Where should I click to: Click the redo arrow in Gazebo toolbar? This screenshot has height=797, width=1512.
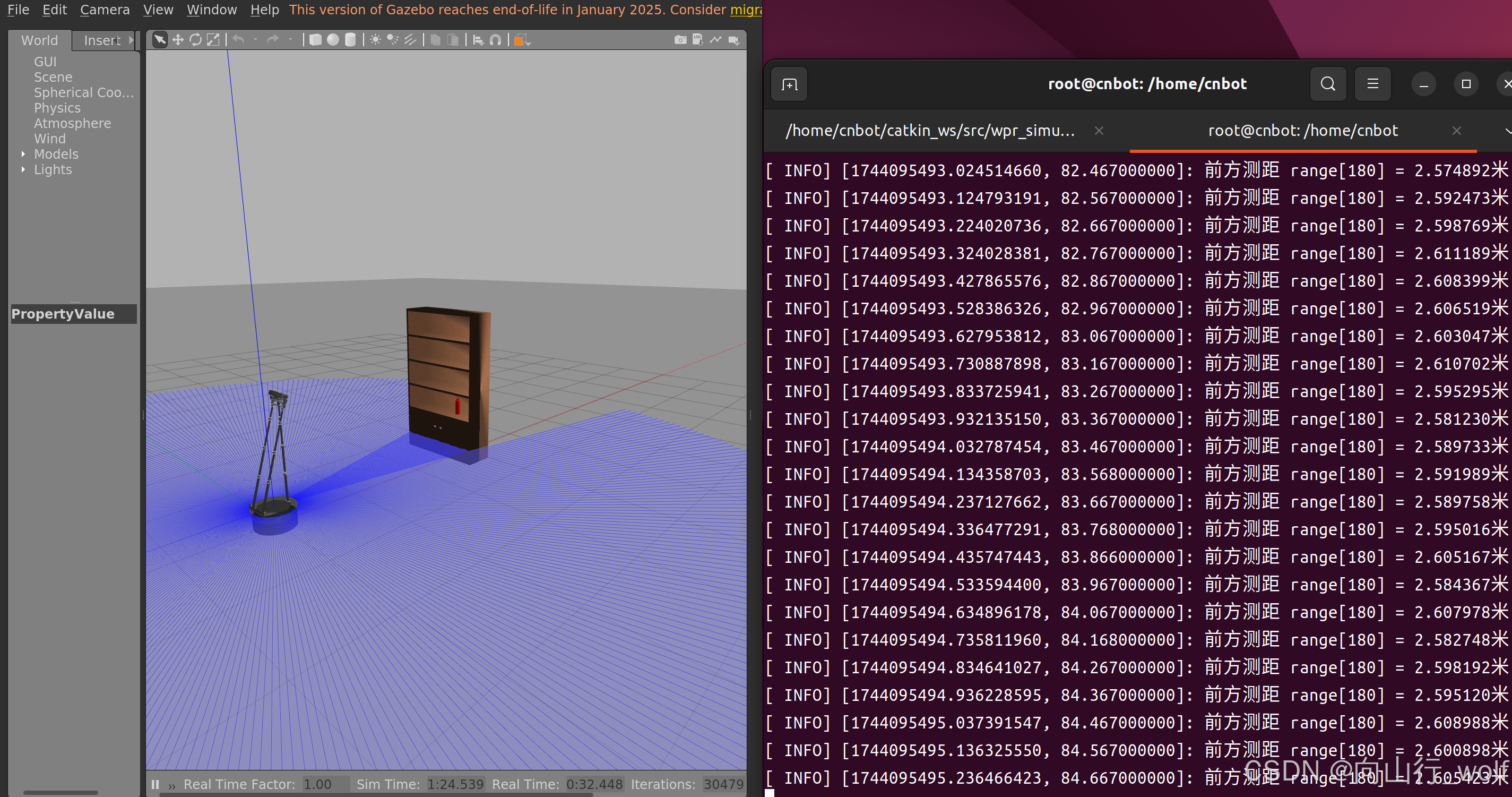coord(273,39)
